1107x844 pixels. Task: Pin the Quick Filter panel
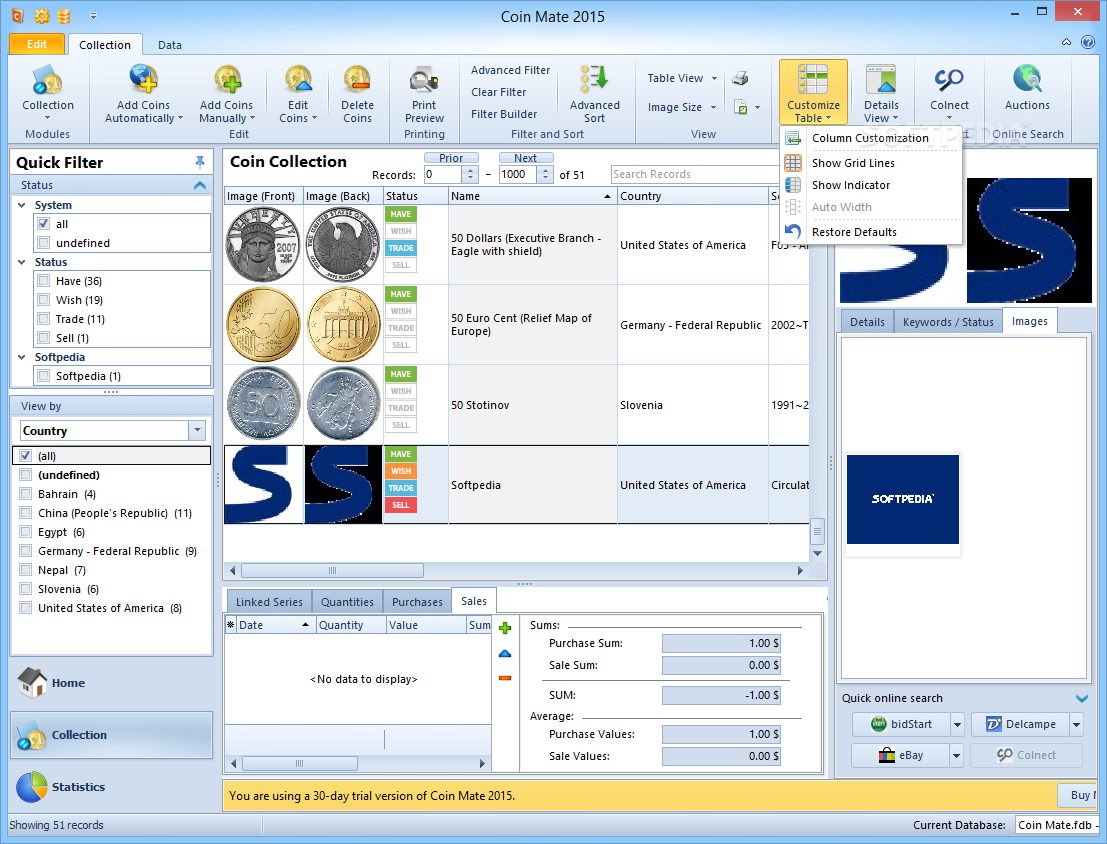[x=200, y=162]
